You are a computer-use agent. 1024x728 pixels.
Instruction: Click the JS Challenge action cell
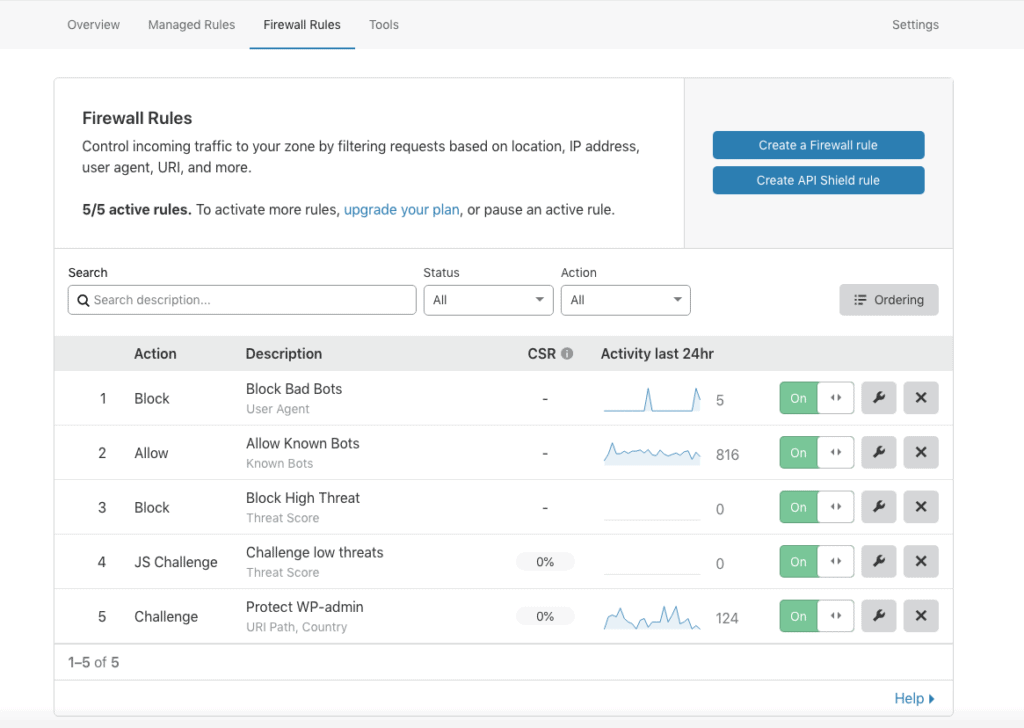pos(176,562)
